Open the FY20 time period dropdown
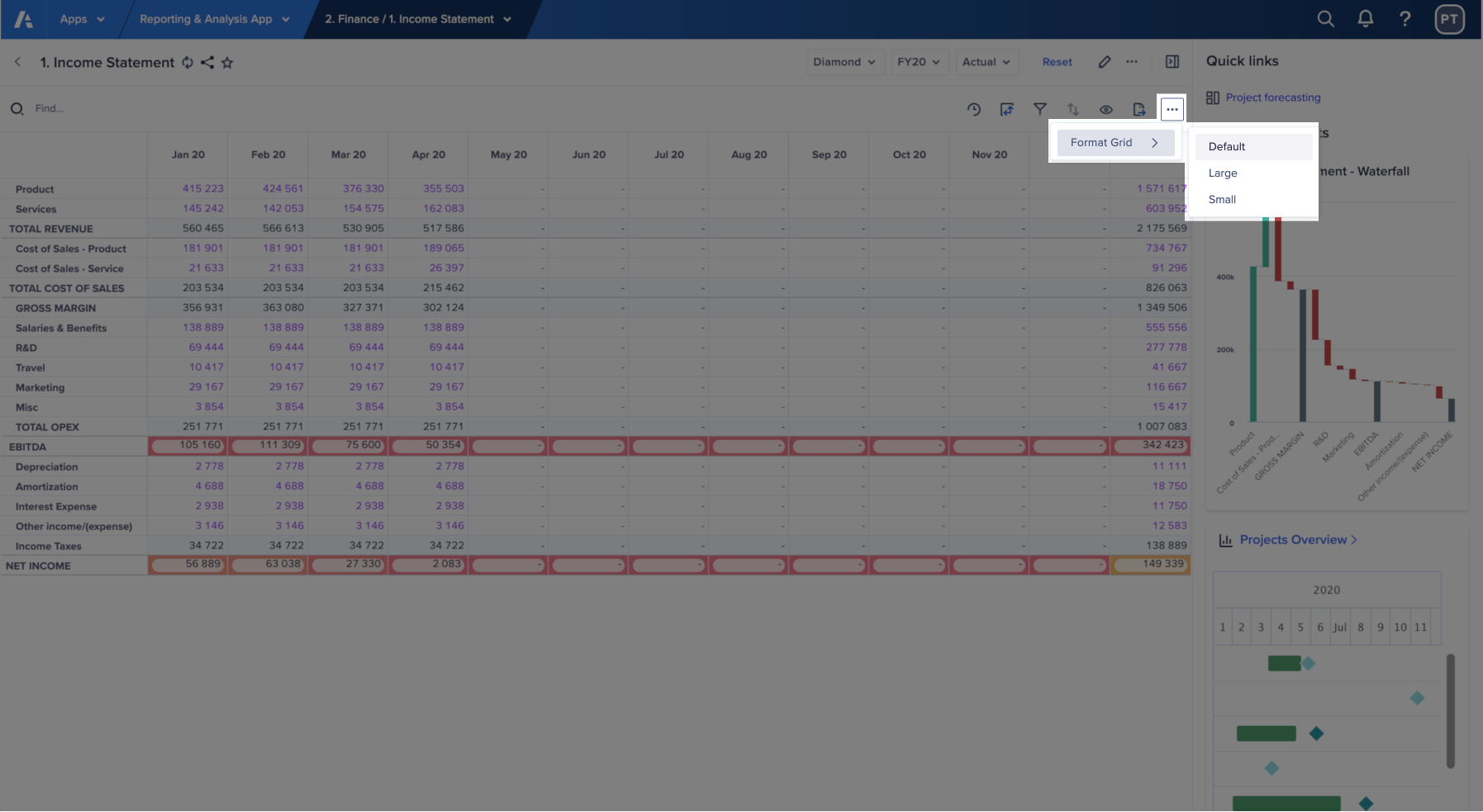This screenshot has width=1483, height=812. pos(919,62)
